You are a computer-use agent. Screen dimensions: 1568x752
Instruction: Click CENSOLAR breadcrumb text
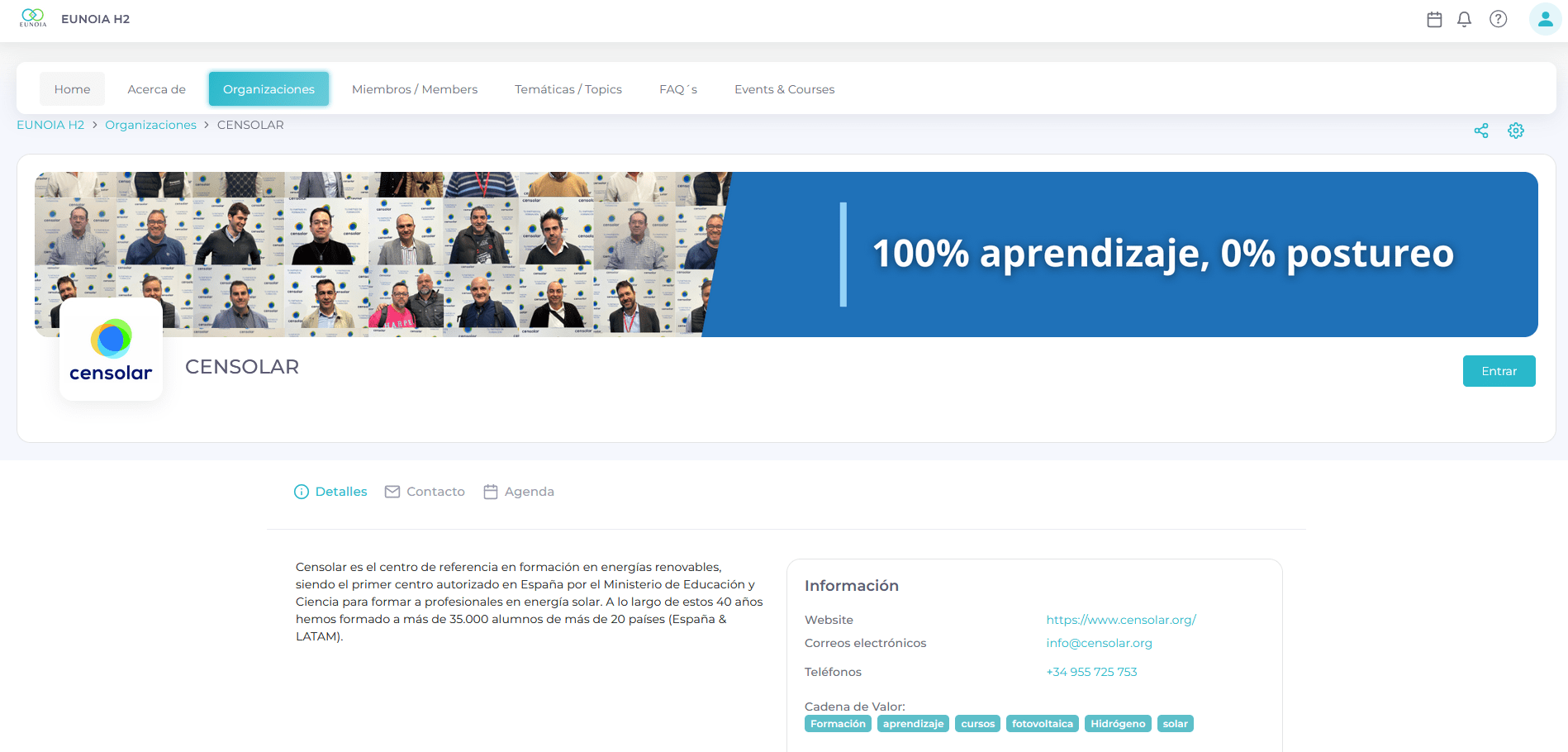coord(250,125)
